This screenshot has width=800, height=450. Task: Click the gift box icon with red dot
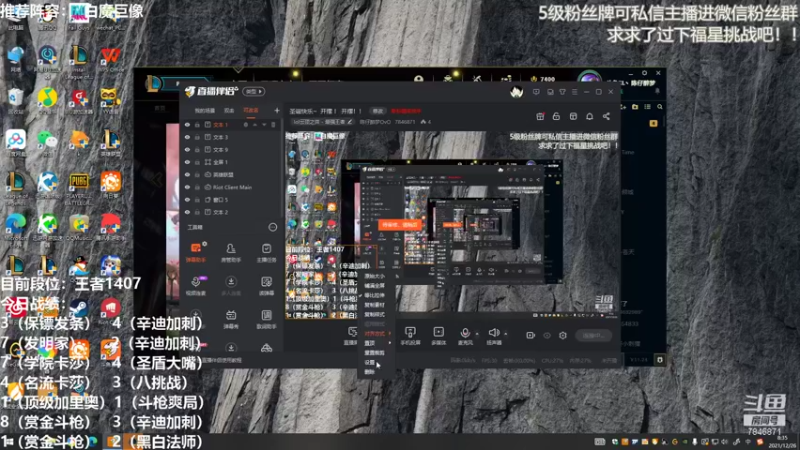click(540, 116)
